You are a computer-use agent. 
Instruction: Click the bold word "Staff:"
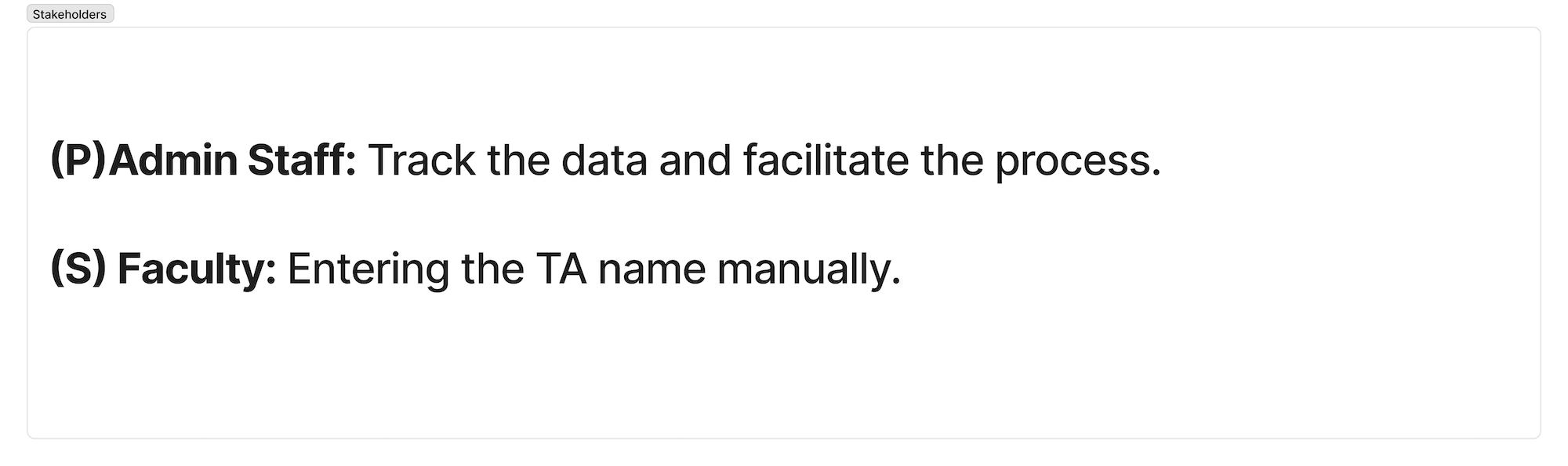302,160
